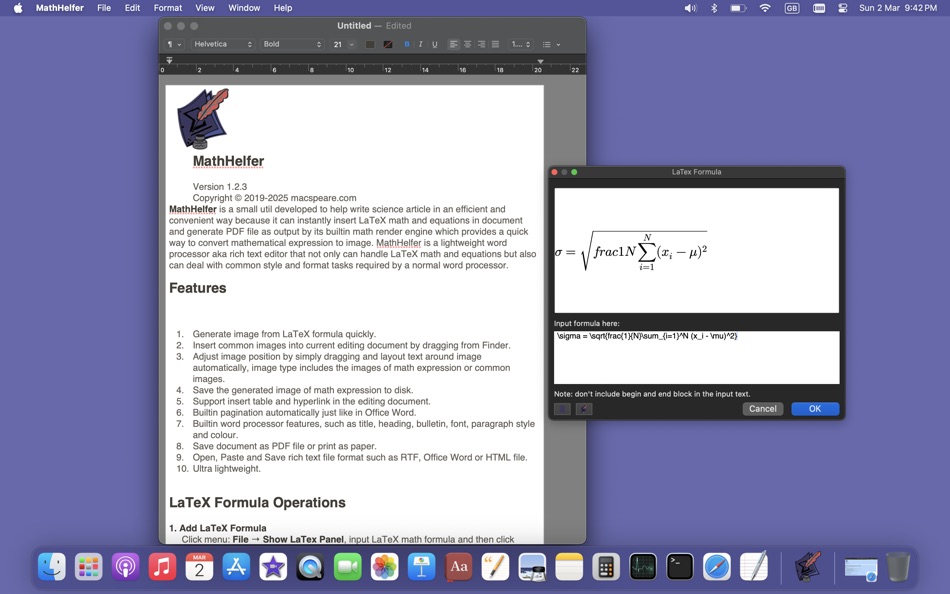The image size is (950, 594).
Task: Expand the font size 21 dropdown arrow
Action: [351, 44]
